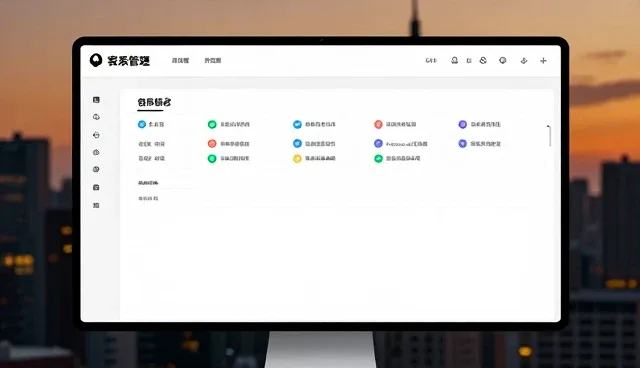This screenshot has height=368, width=640.
Task: Click the bold small label below the icon grid
Action: (148, 183)
